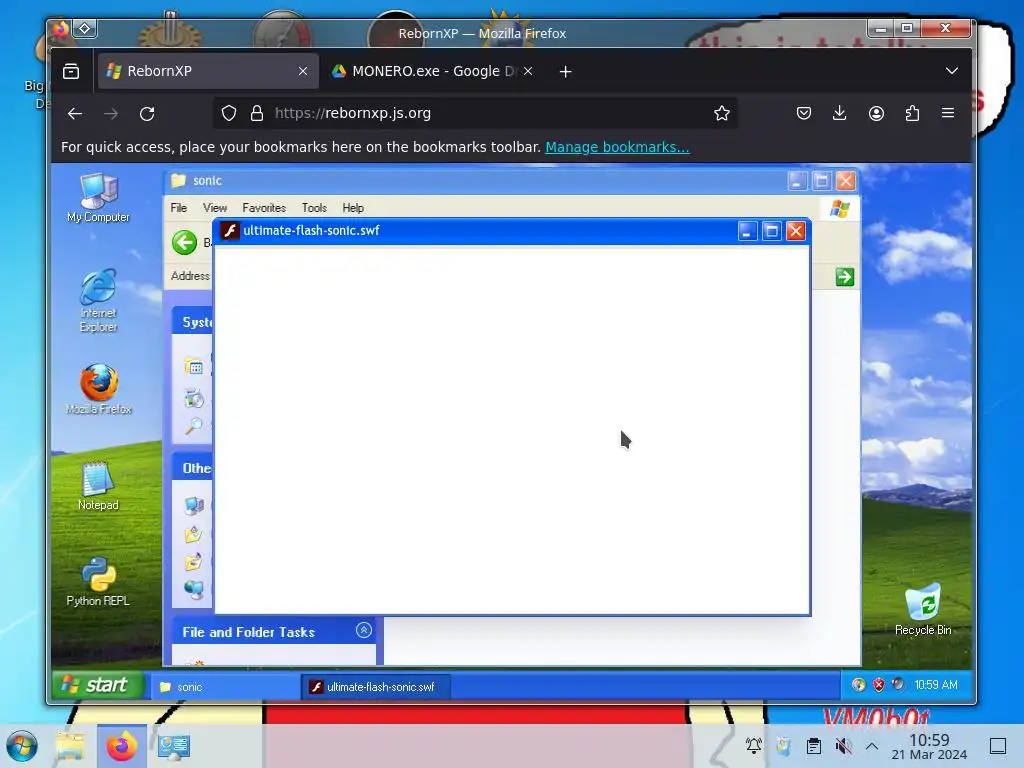Select the sonic taskbar button in XP
This screenshot has height=768, width=1024.
tap(225, 687)
